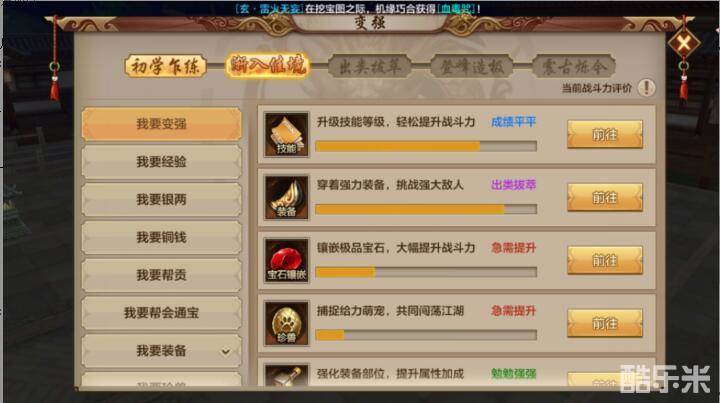The image size is (720, 403).
Task: Select the 出类拔萃 stage tab
Action: point(370,67)
